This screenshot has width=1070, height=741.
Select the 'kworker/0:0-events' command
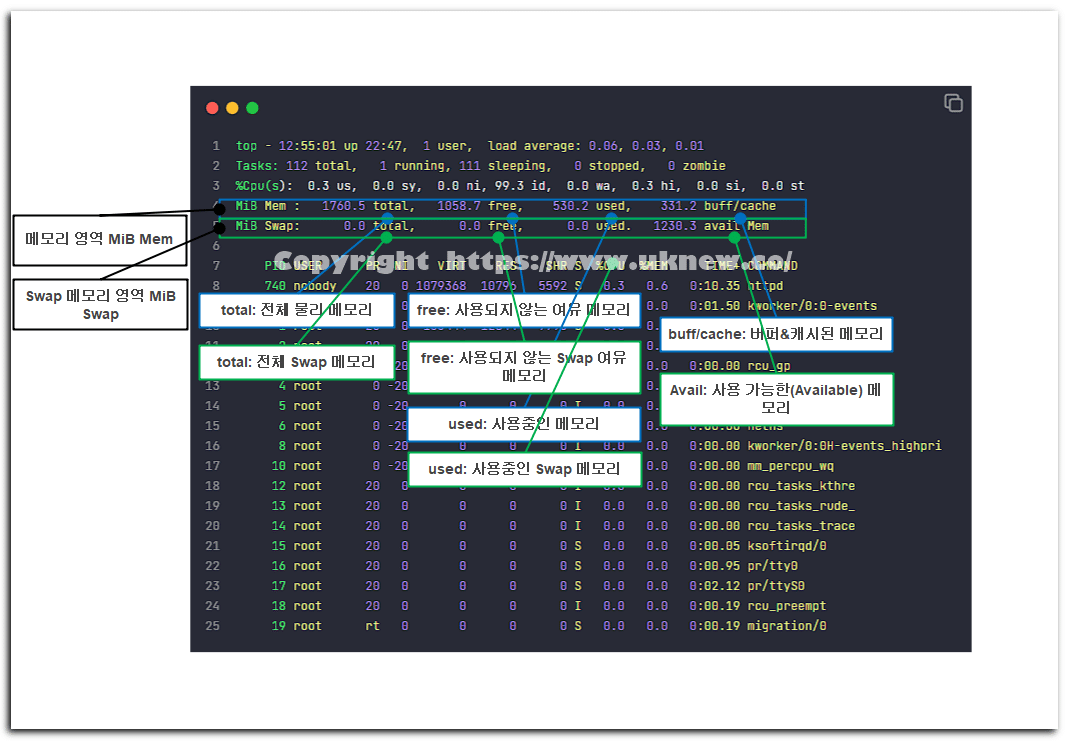click(x=812, y=306)
